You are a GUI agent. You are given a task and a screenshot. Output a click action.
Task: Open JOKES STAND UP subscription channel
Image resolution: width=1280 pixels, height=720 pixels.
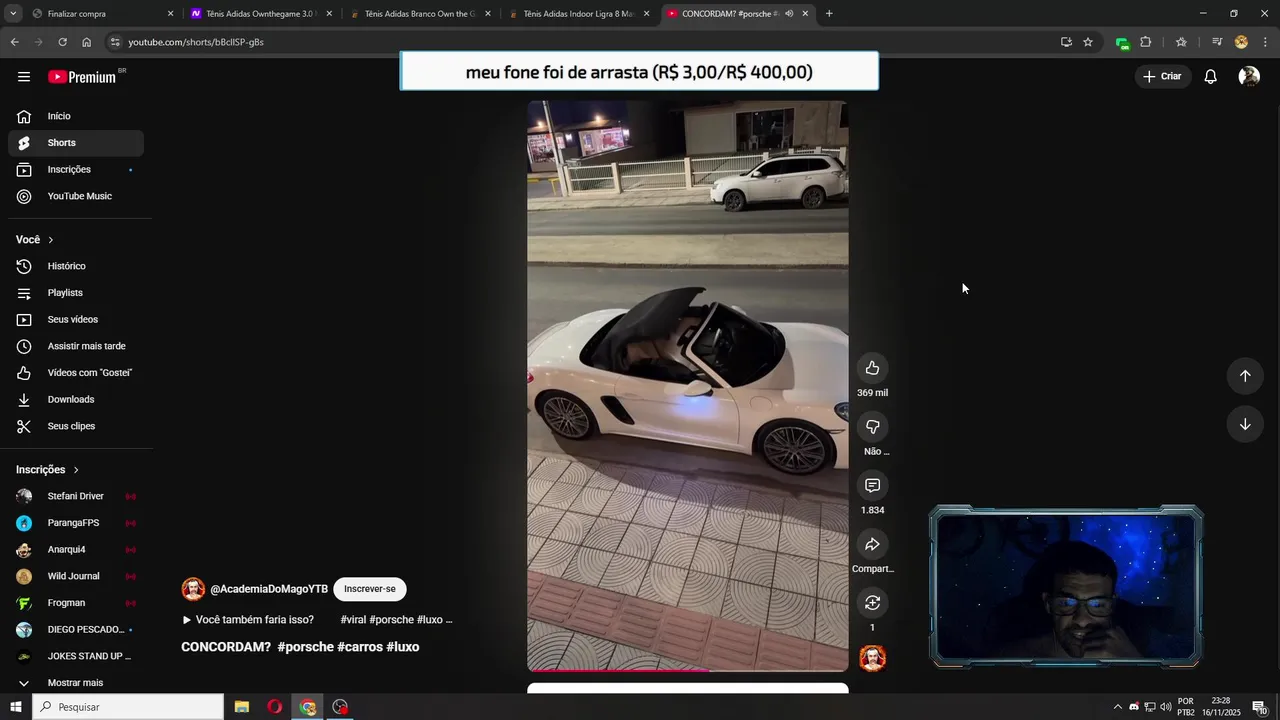pos(76,656)
